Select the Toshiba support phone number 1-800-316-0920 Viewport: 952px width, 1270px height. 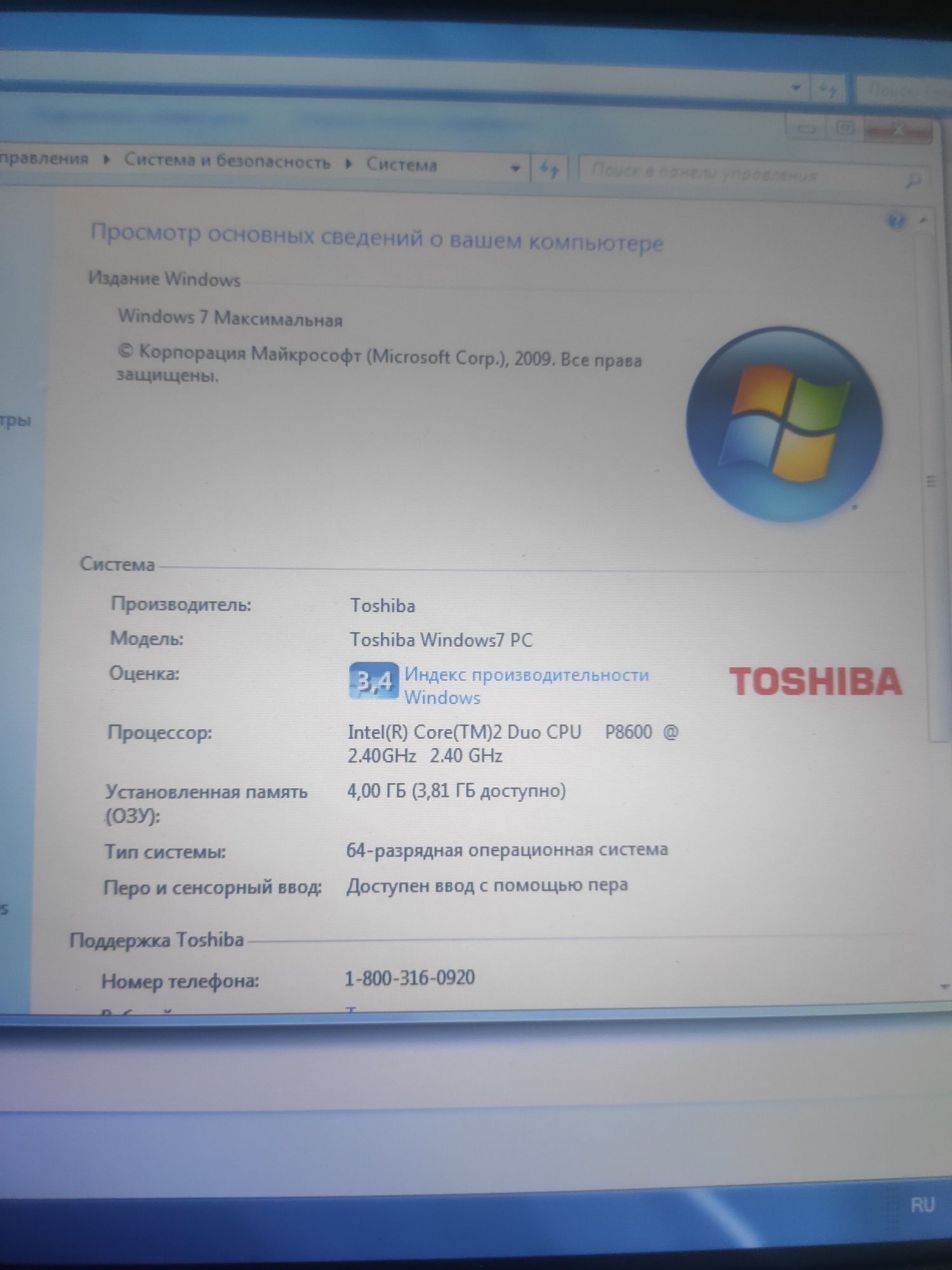409,977
